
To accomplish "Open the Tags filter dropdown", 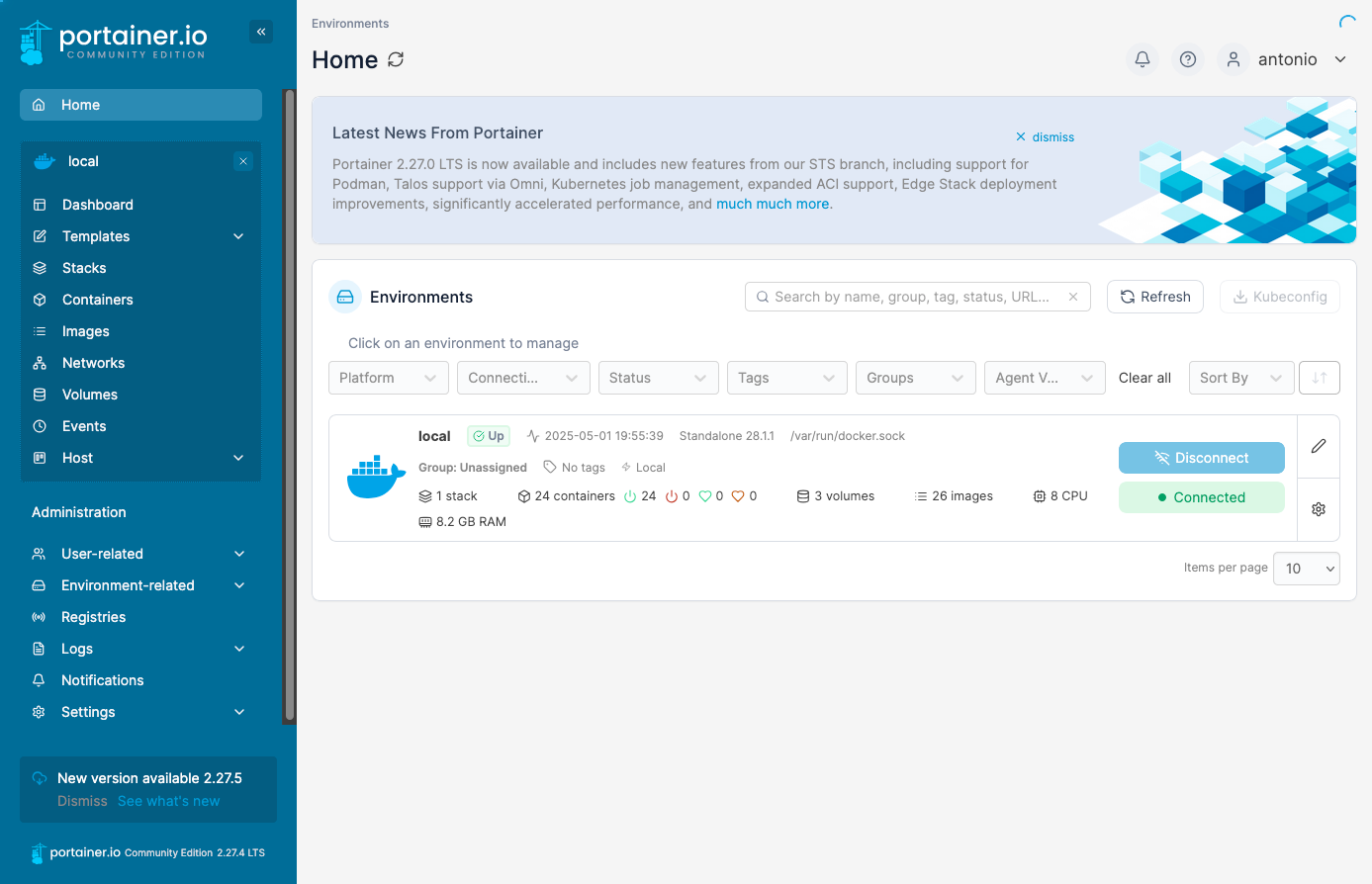I will 787,378.
